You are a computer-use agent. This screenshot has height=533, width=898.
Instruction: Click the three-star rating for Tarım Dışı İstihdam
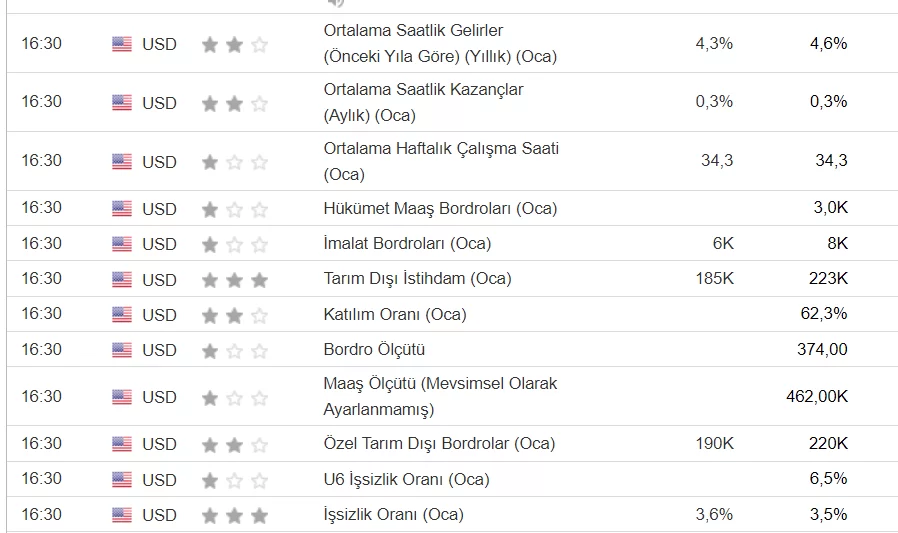(235, 280)
